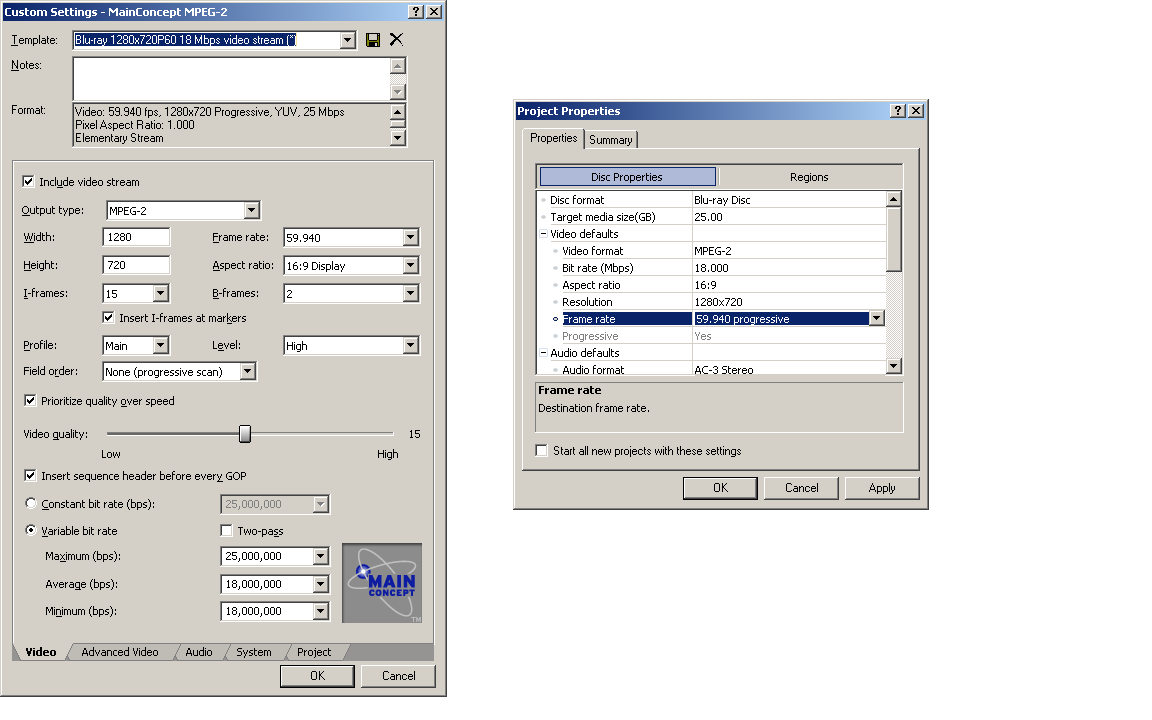Image resolution: width=1152 pixels, height=720 pixels.
Task: Open the Field order dropdown
Action: pos(247,372)
